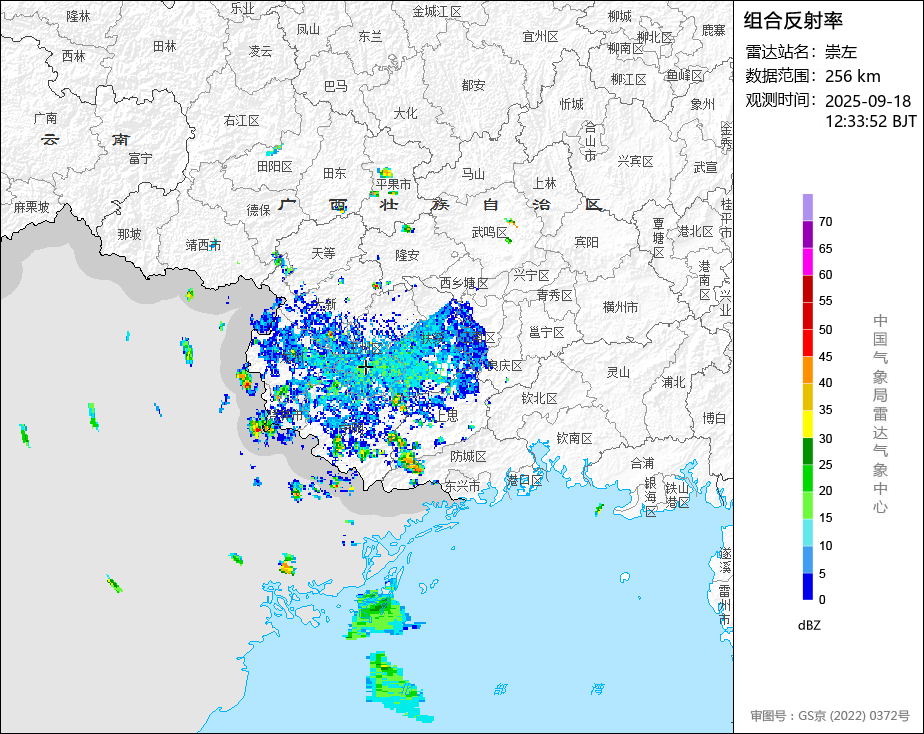
Task: Click the legend value '70'
Action: point(826,221)
